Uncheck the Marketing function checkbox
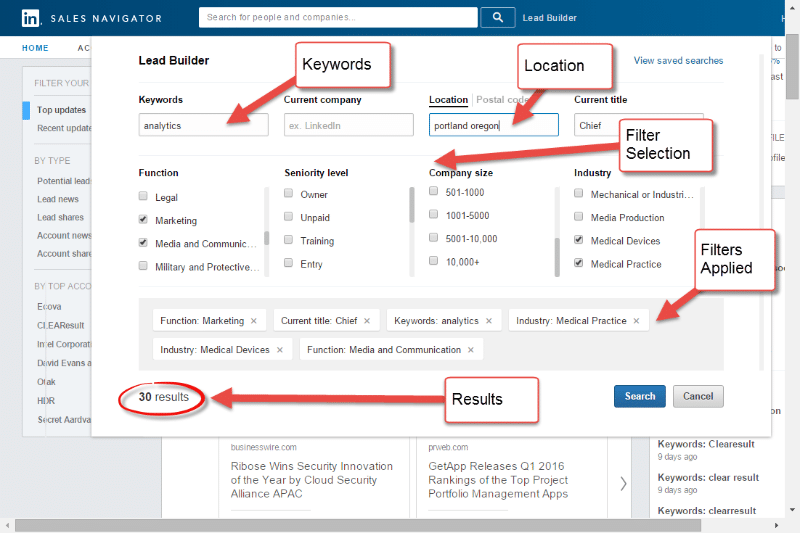 [x=144, y=220]
